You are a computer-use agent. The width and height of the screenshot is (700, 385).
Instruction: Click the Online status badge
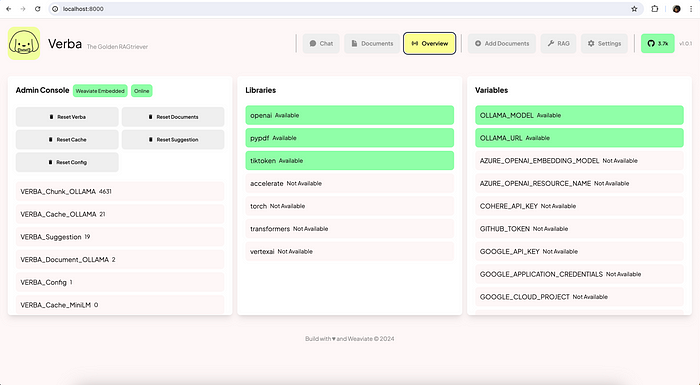click(142, 91)
